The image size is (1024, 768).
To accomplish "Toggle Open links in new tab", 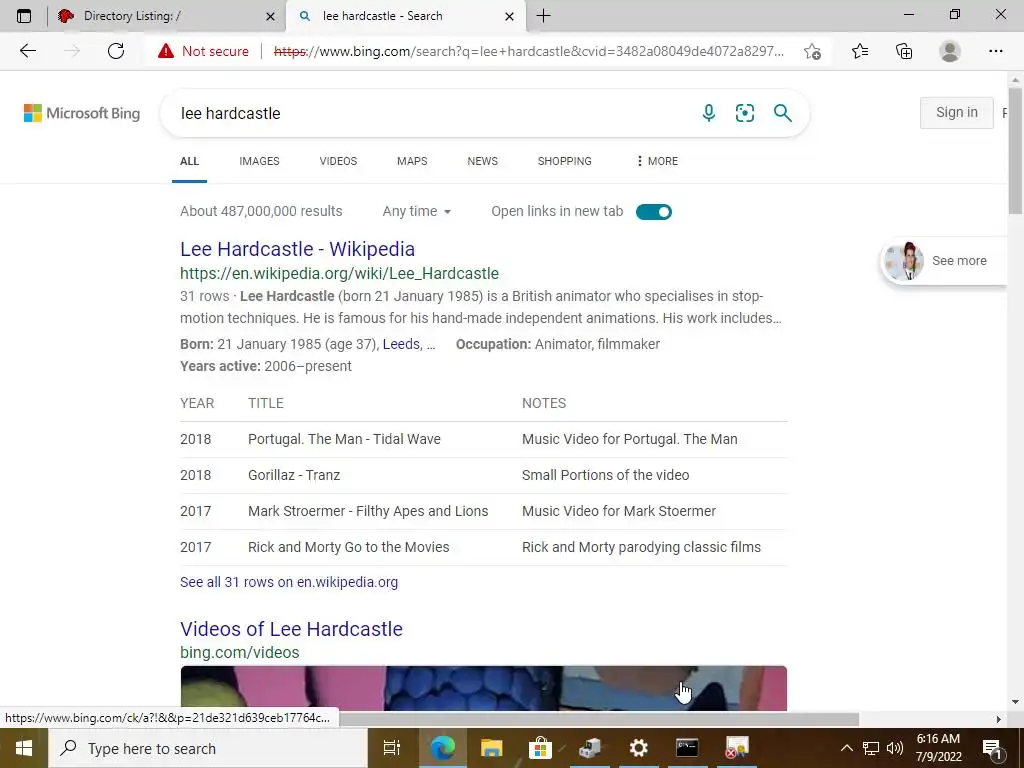I will 654,212.
